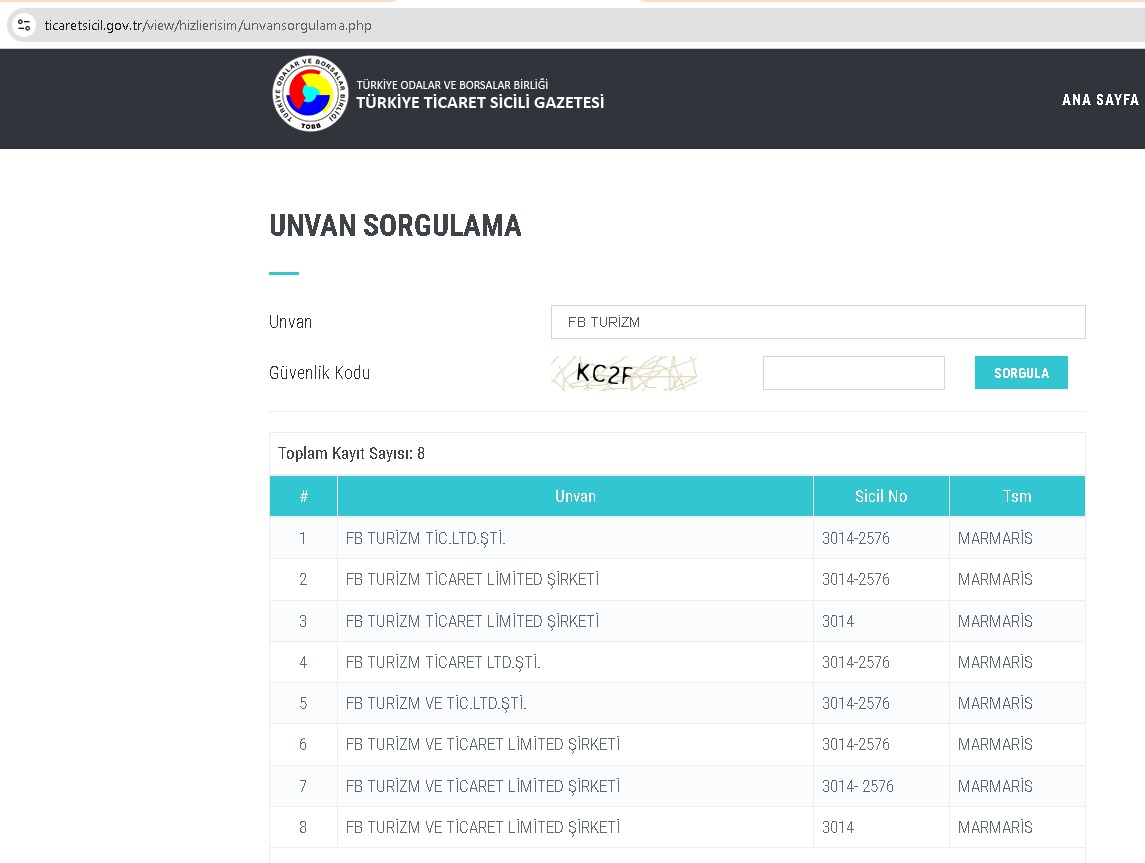Focus the empty Güvenlik Kodu input field
Image resolution: width=1145 pixels, height=863 pixels.
click(x=854, y=373)
